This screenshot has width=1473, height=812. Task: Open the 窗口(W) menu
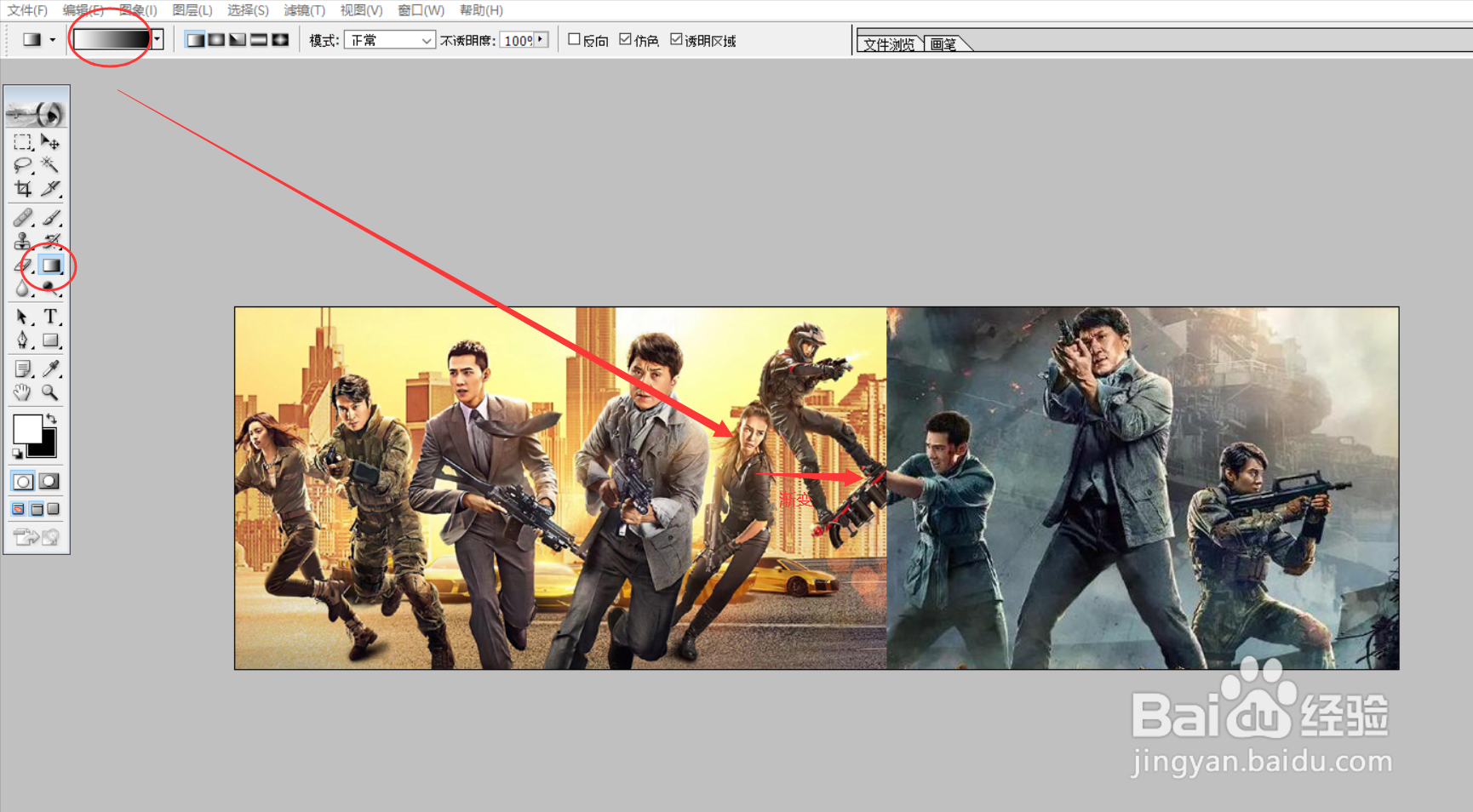421,10
